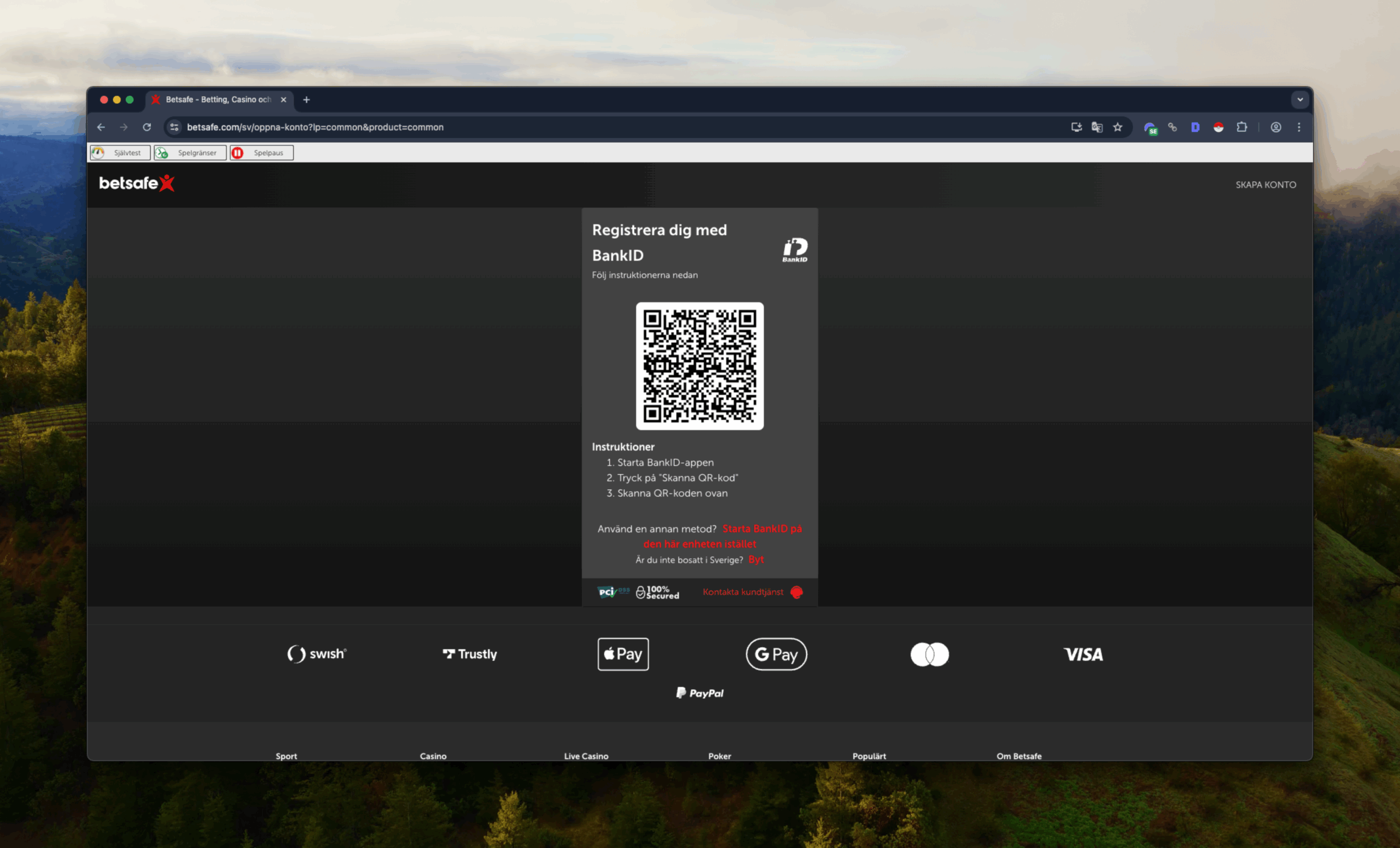1400x848 pixels.
Task: Open the Spelgränser button
Action: pos(190,153)
